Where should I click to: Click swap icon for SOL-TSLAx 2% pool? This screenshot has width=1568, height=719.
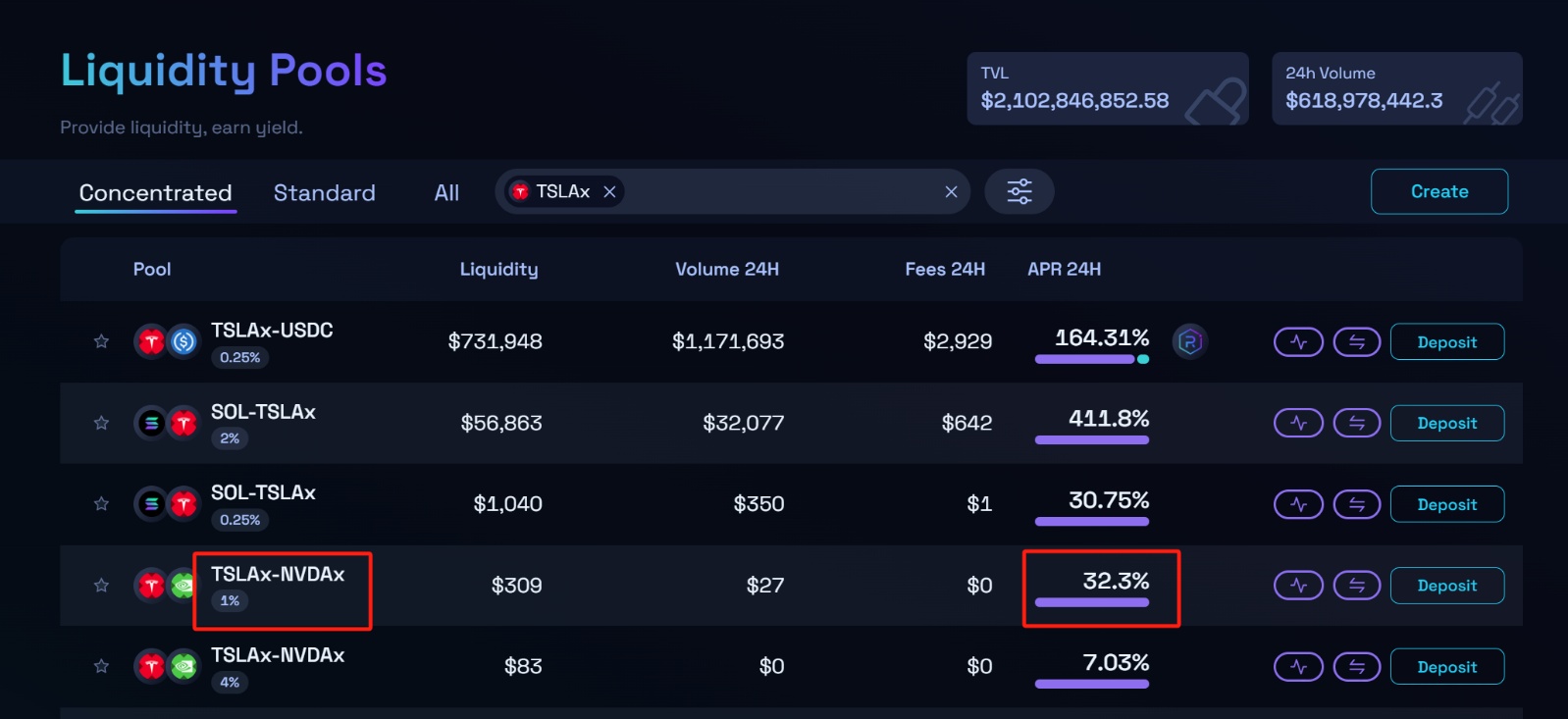pos(1356,423)
